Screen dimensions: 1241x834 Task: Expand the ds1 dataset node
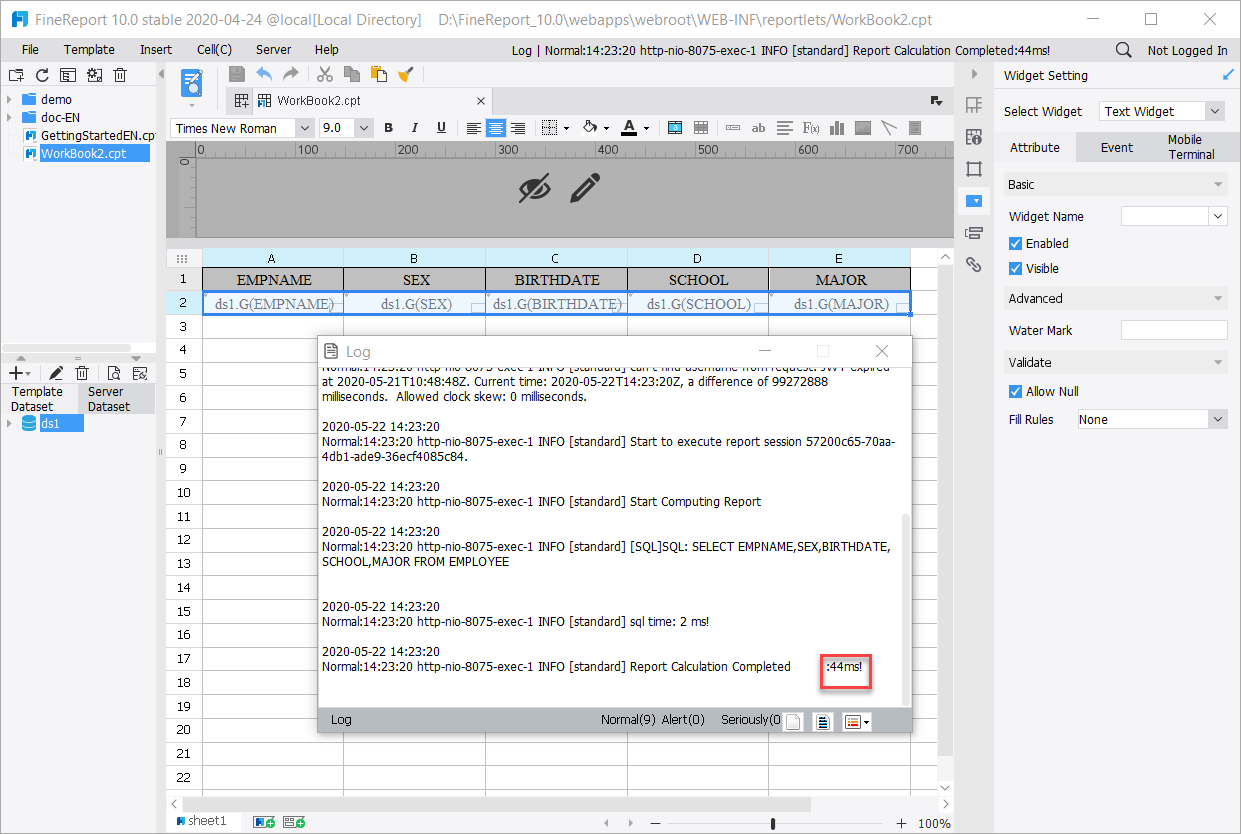[9, 424]
